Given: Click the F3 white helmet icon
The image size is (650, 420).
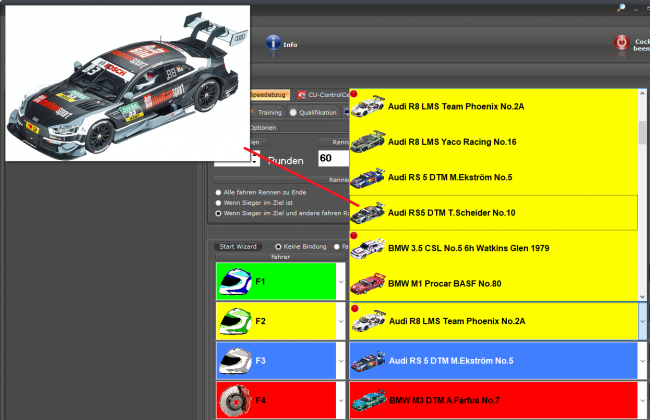Looking at the screenshot, I should tap(235, 361).
